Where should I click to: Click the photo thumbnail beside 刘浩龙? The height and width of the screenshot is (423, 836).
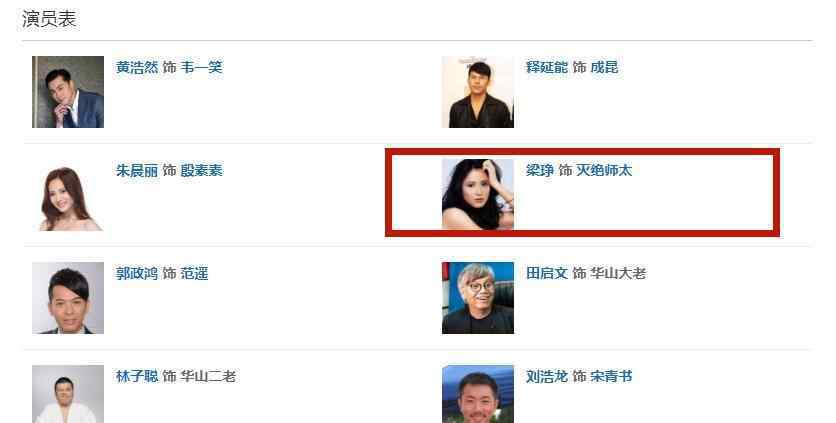pyautogui.click(x=478, y=394)
